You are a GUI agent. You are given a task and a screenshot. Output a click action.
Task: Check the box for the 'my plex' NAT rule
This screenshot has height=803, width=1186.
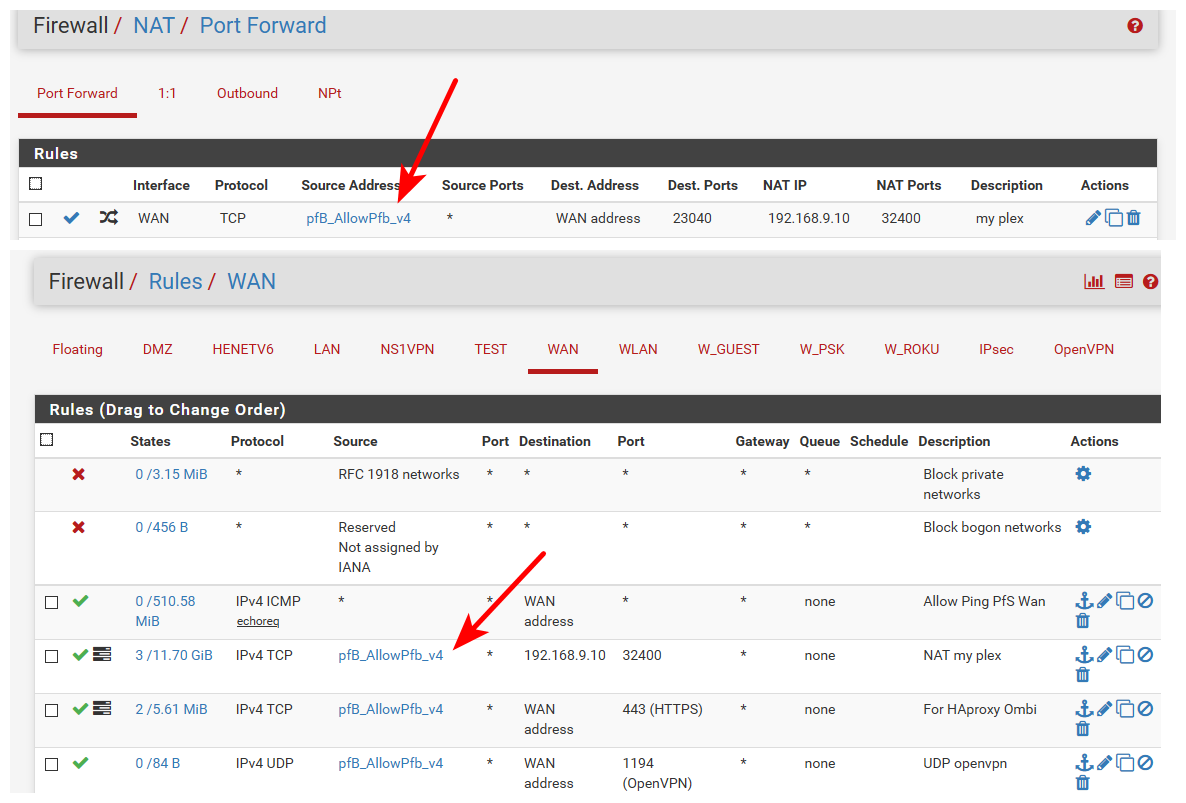click(x=36, y=219)
